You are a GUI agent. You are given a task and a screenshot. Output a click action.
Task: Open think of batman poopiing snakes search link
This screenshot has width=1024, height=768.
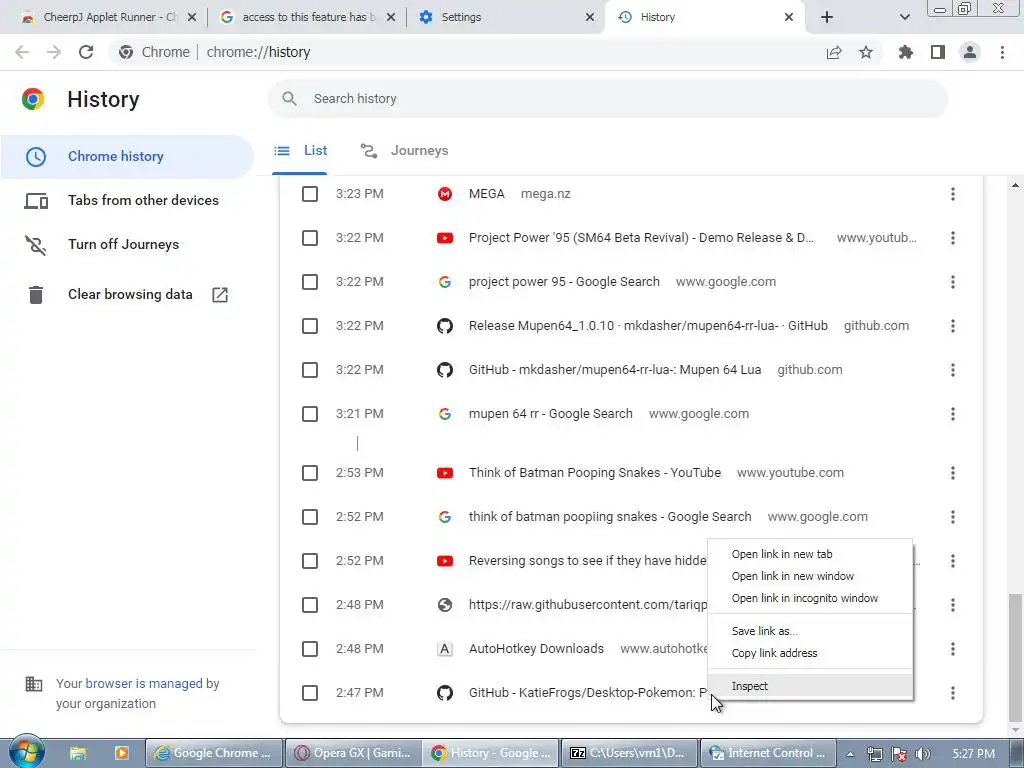[x=610, y=517]
